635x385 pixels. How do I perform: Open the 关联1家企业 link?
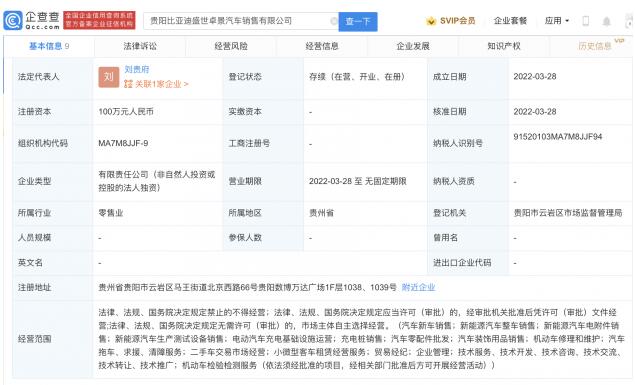pyautogui.click(x=156, y=84)
